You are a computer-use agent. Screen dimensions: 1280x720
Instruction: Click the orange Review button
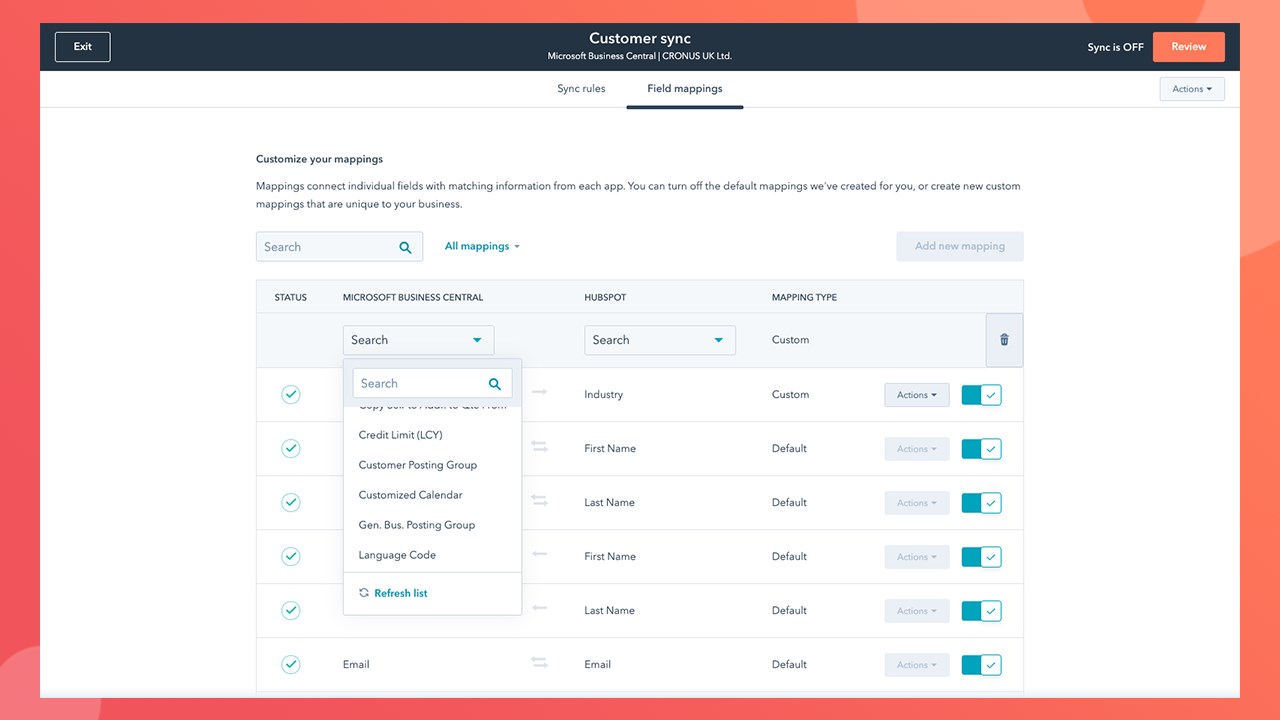pyautogui.click(x=1189, y=47)
